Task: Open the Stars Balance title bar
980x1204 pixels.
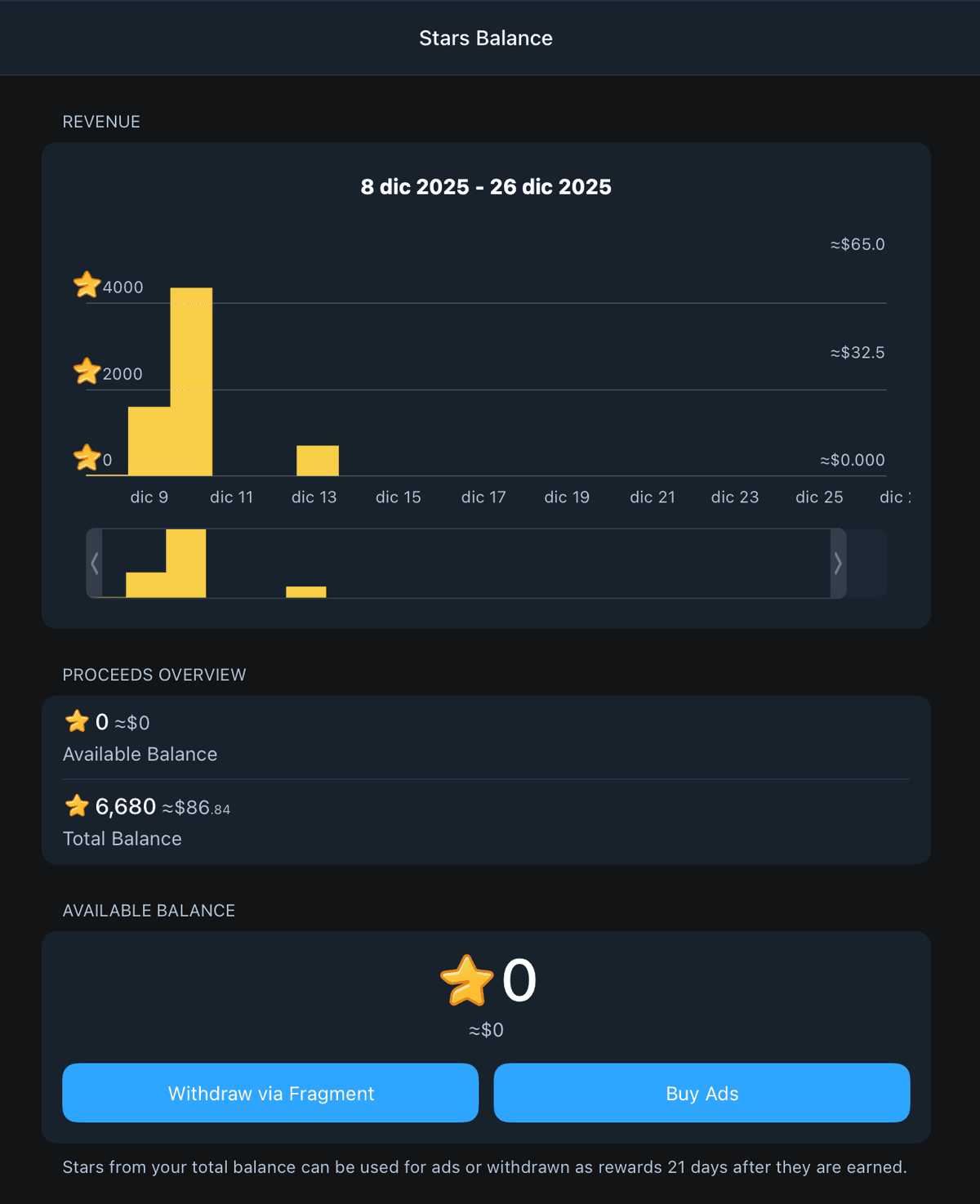Action: tap(486, 38)
